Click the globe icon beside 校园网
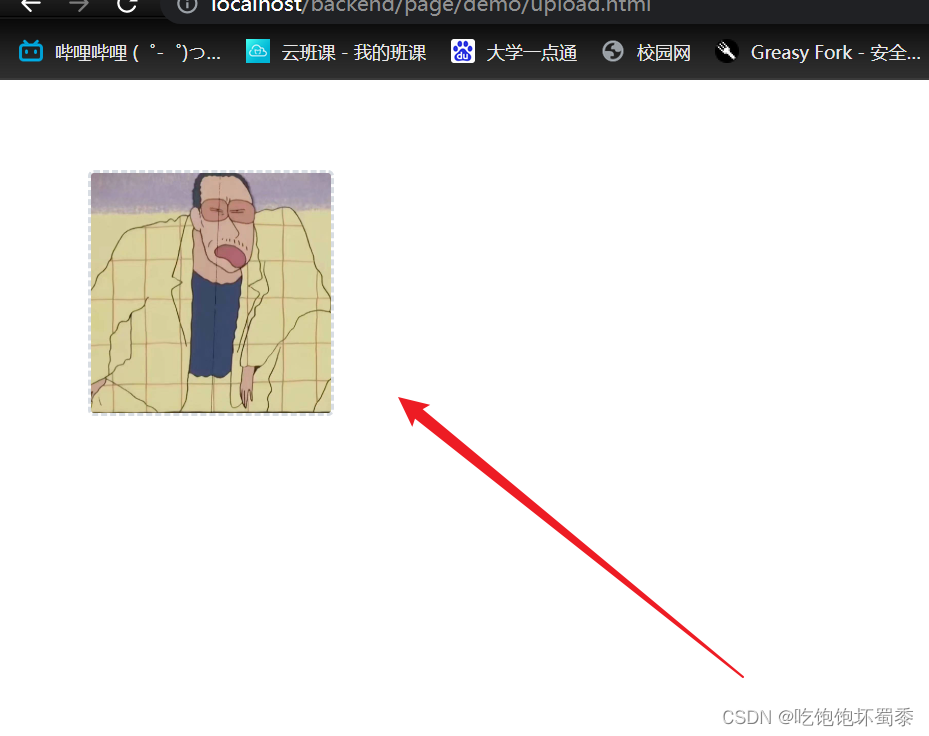 pyautogui.click(x=613, y=52)
